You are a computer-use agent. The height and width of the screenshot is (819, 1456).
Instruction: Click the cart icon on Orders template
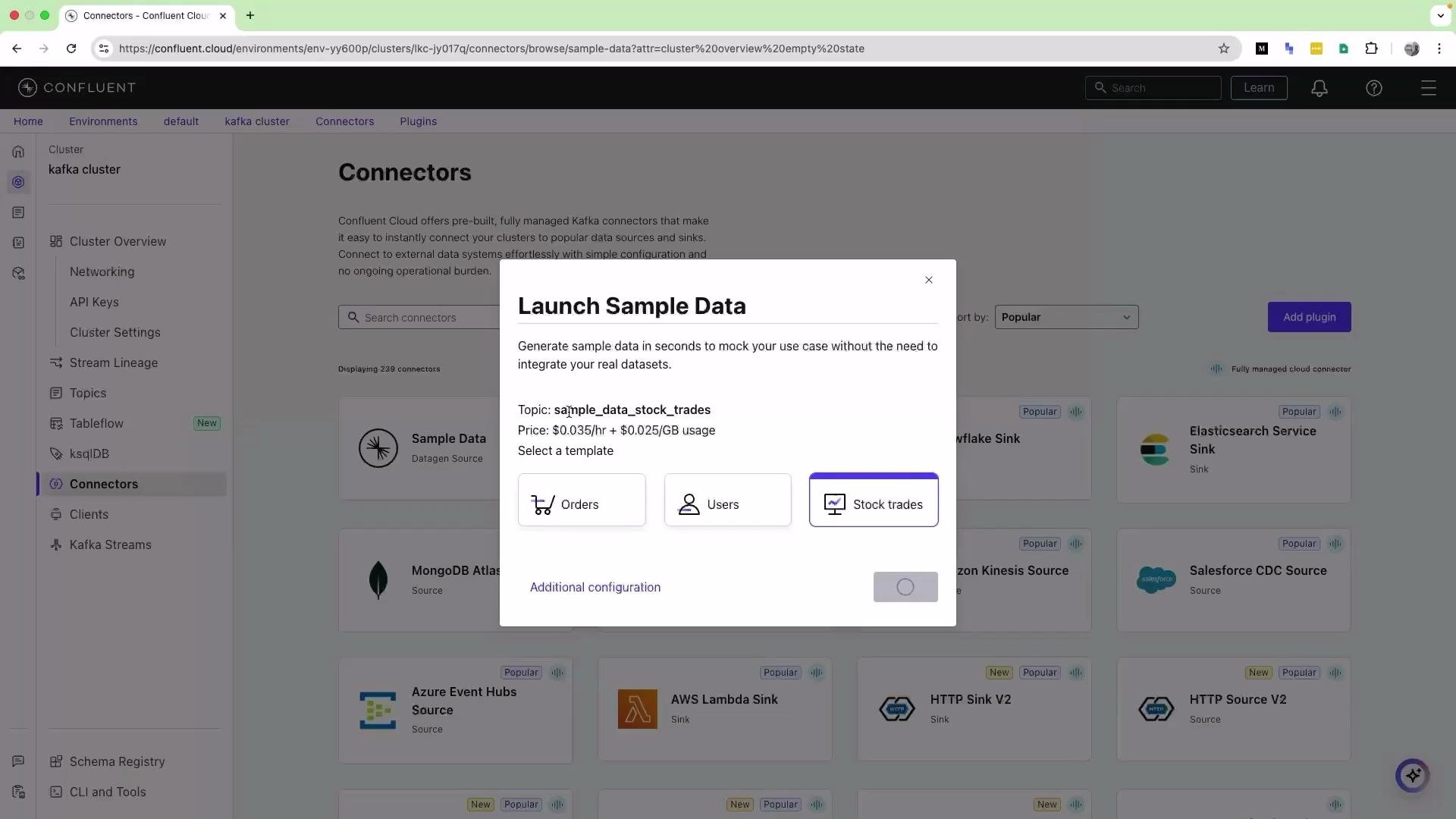(x=542, y=504)
